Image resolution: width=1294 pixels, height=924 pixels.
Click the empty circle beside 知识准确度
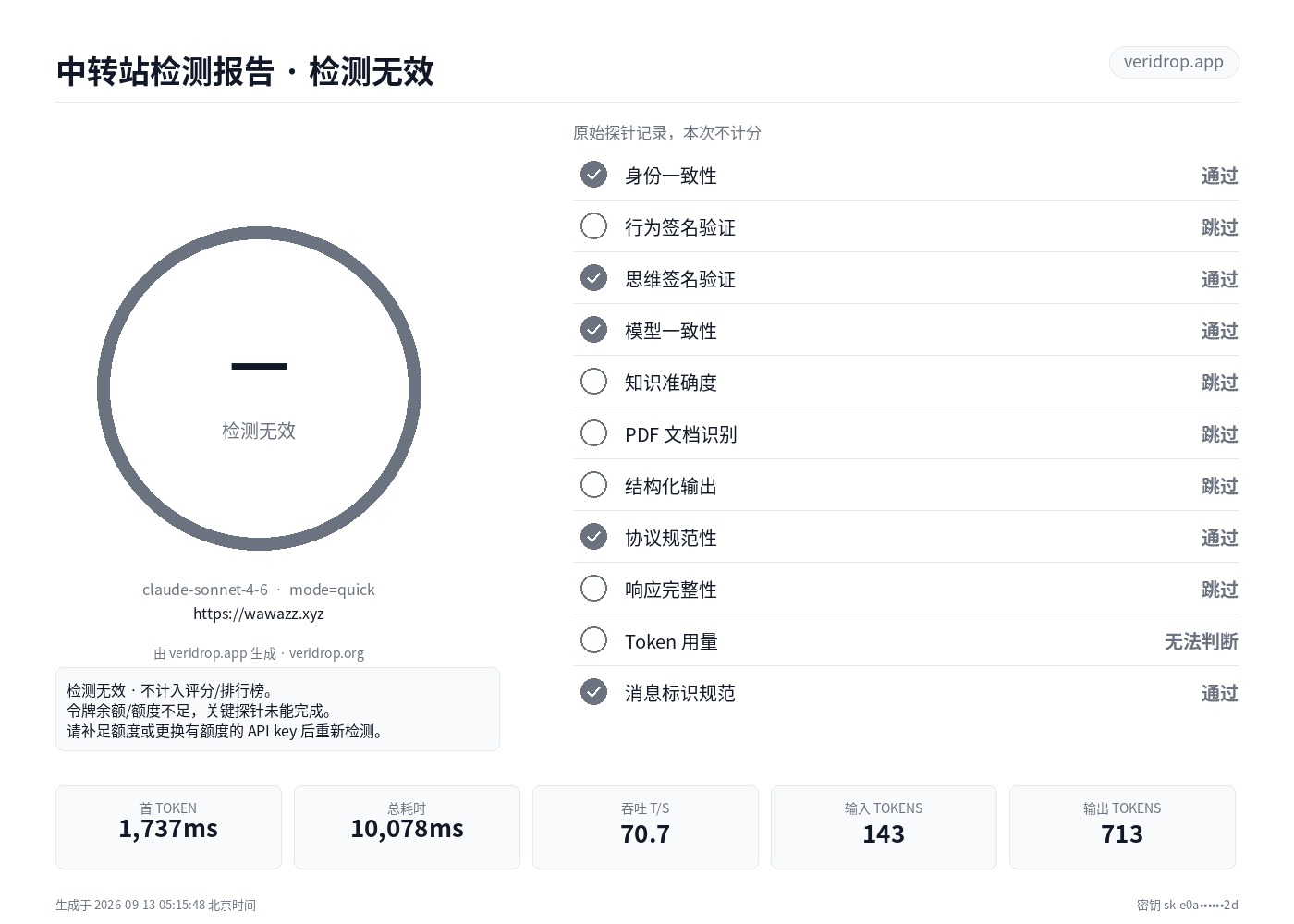[593, 382]
